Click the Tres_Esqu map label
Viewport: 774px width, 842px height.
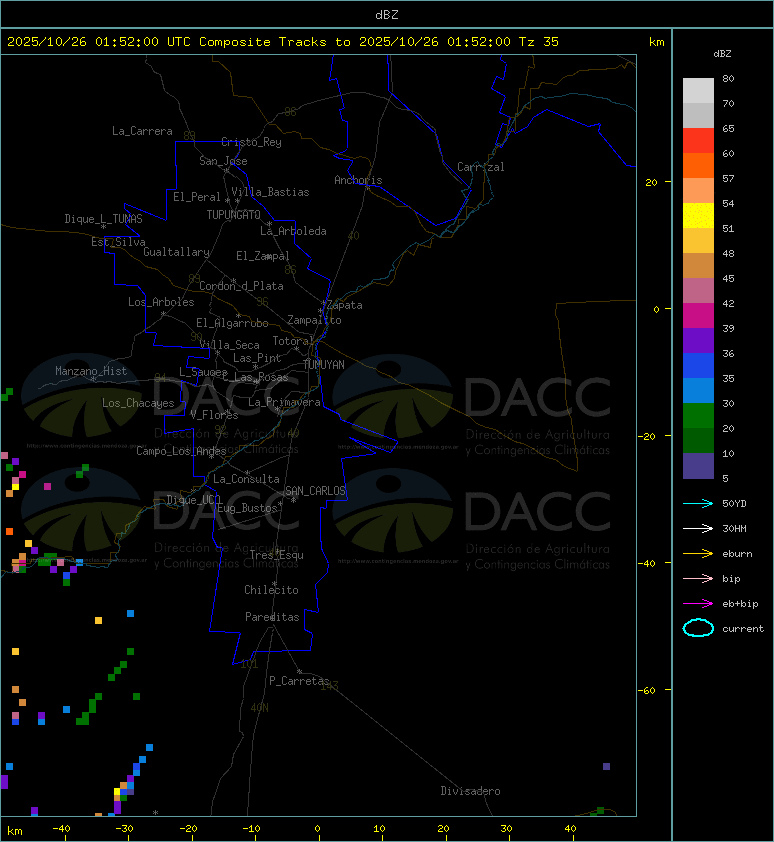click(x=277, y=555)
